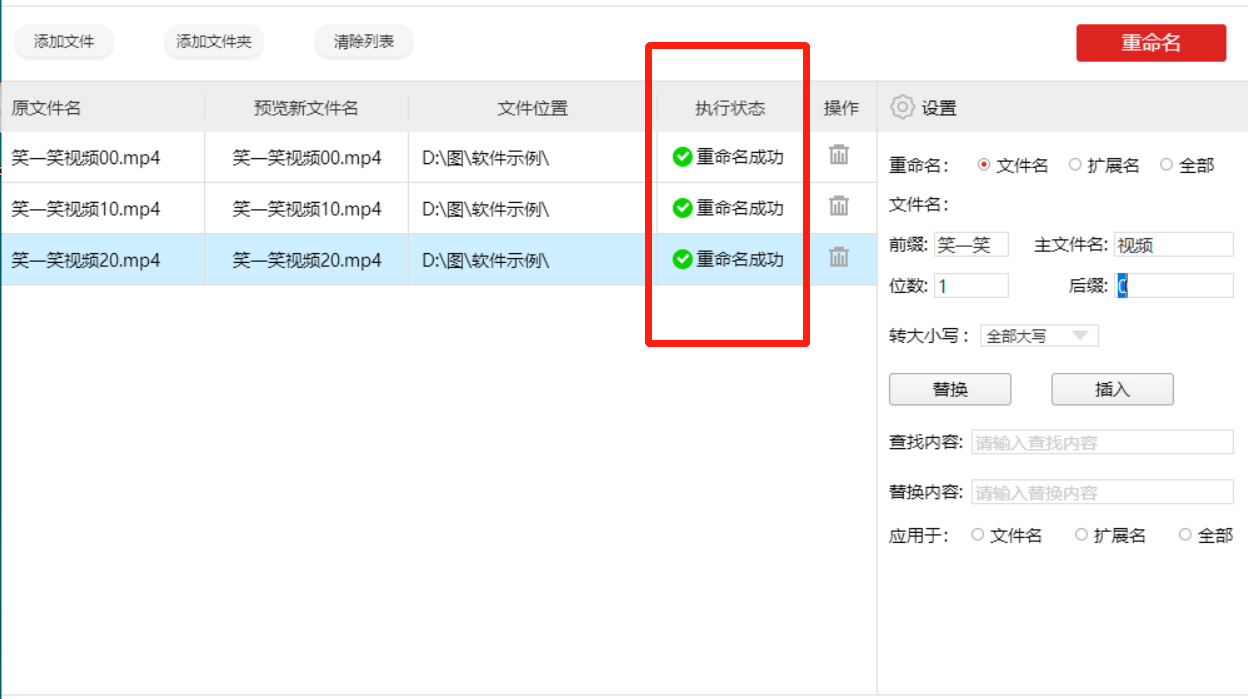
Task: Click the 插入 button
Action: [1112, 389]
